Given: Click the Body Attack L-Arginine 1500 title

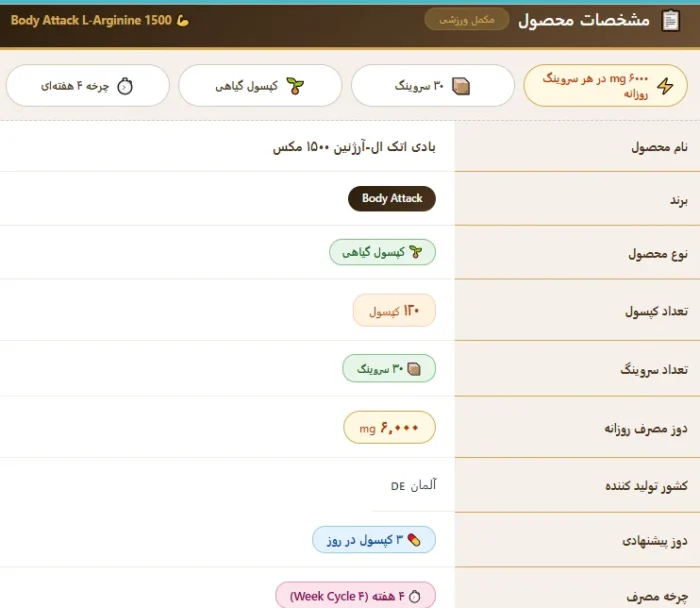Looking at the screenshot, I should (91, 21).
